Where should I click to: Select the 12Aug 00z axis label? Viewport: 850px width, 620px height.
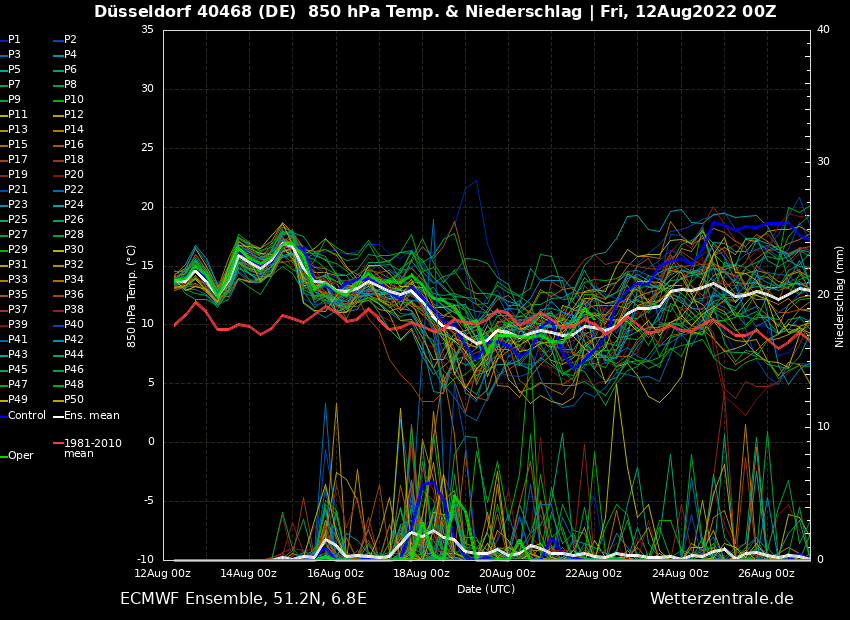pyautogui.click(x=163, y=573)
